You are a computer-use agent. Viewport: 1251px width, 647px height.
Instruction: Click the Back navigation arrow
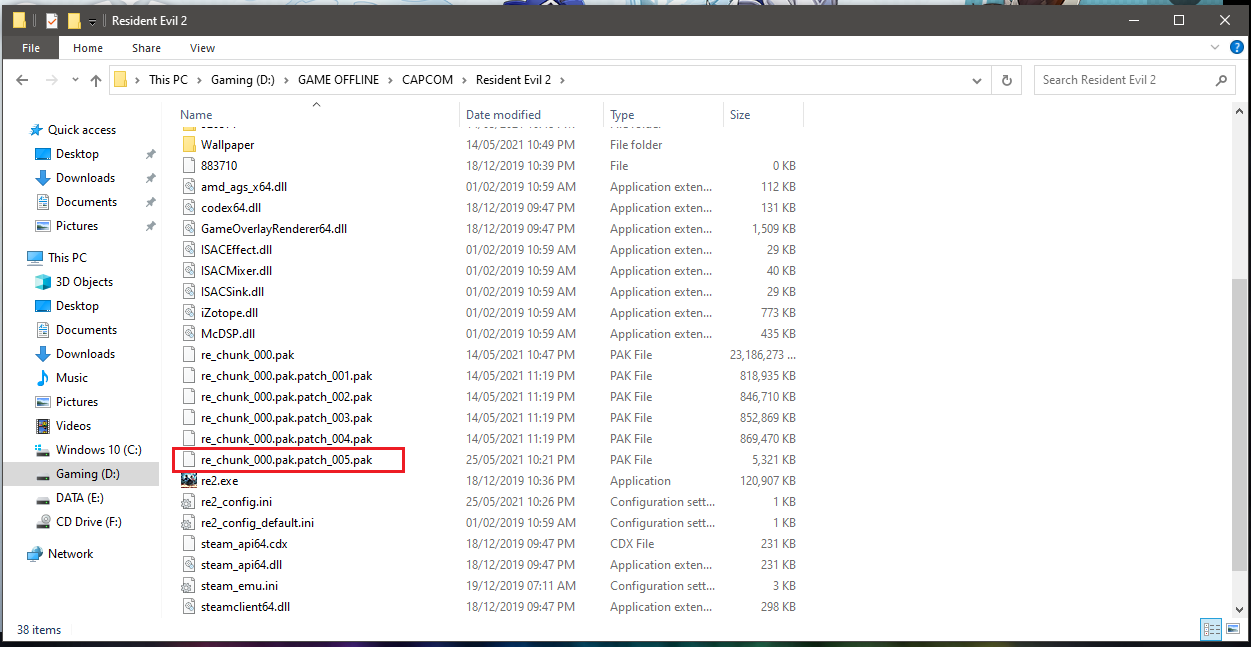point(23,80)
